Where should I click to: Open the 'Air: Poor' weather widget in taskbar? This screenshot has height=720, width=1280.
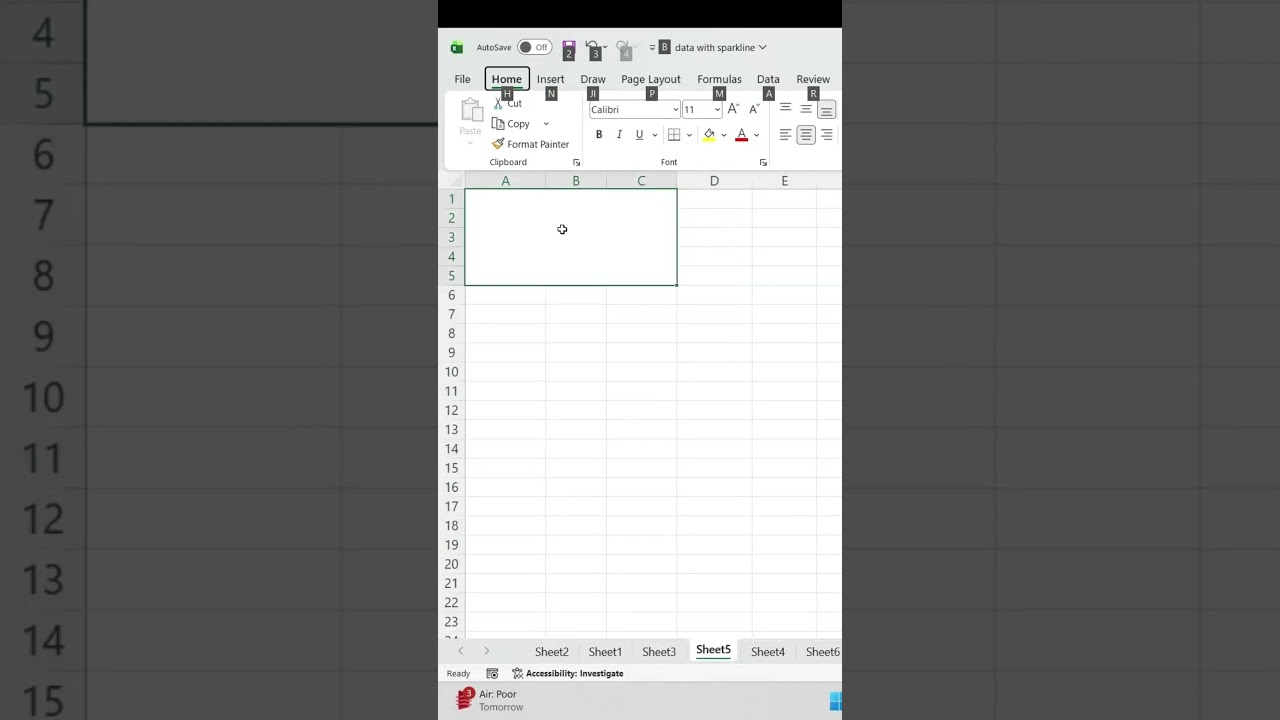(x=488, y=700)
